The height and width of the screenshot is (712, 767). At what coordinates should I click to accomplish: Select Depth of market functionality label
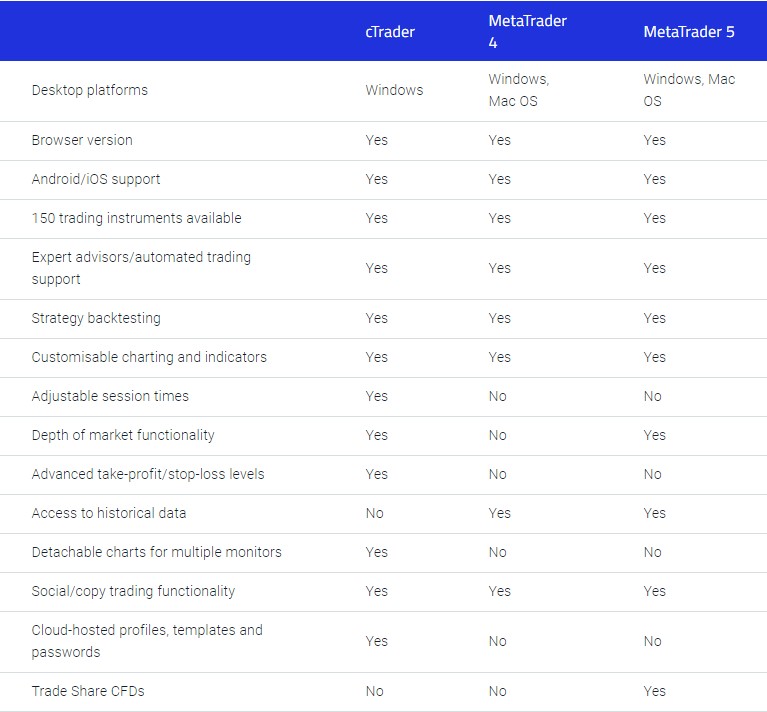coord(123,435)
